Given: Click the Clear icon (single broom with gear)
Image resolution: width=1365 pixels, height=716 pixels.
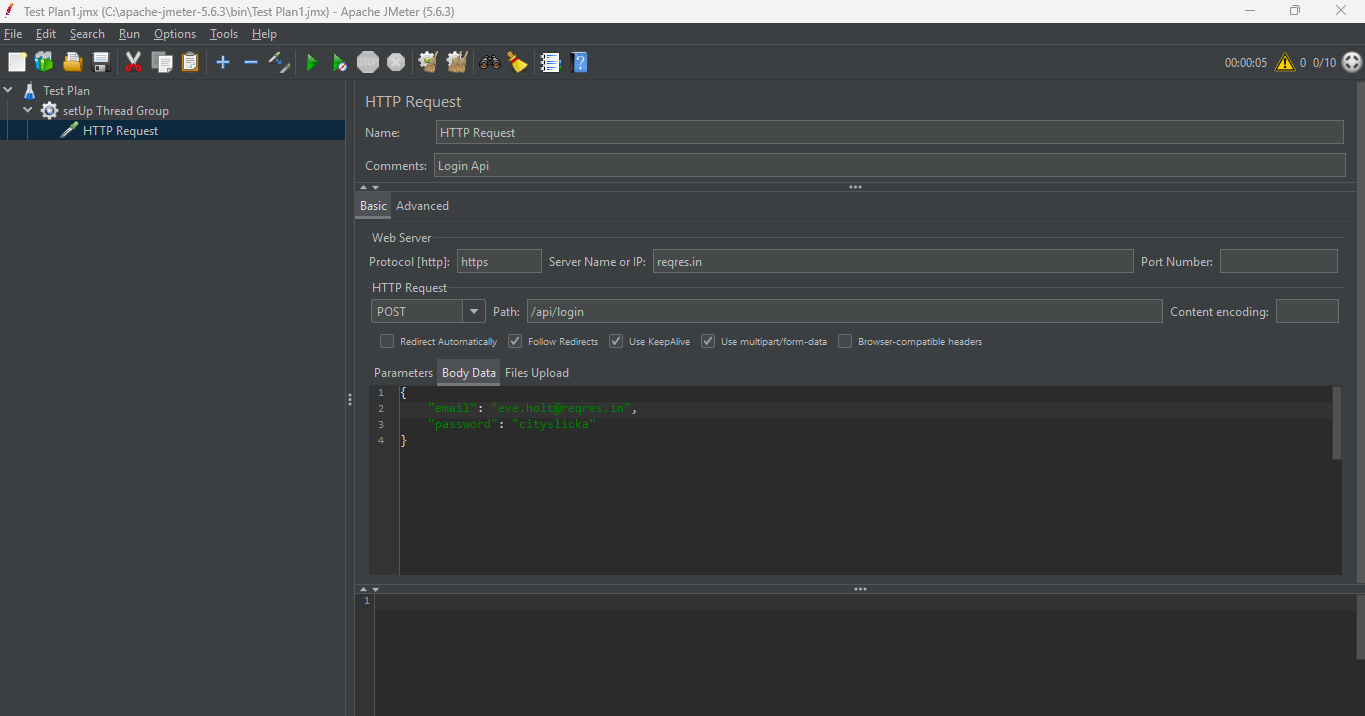Looking at the screenshot, I should (x=428, y=62).
